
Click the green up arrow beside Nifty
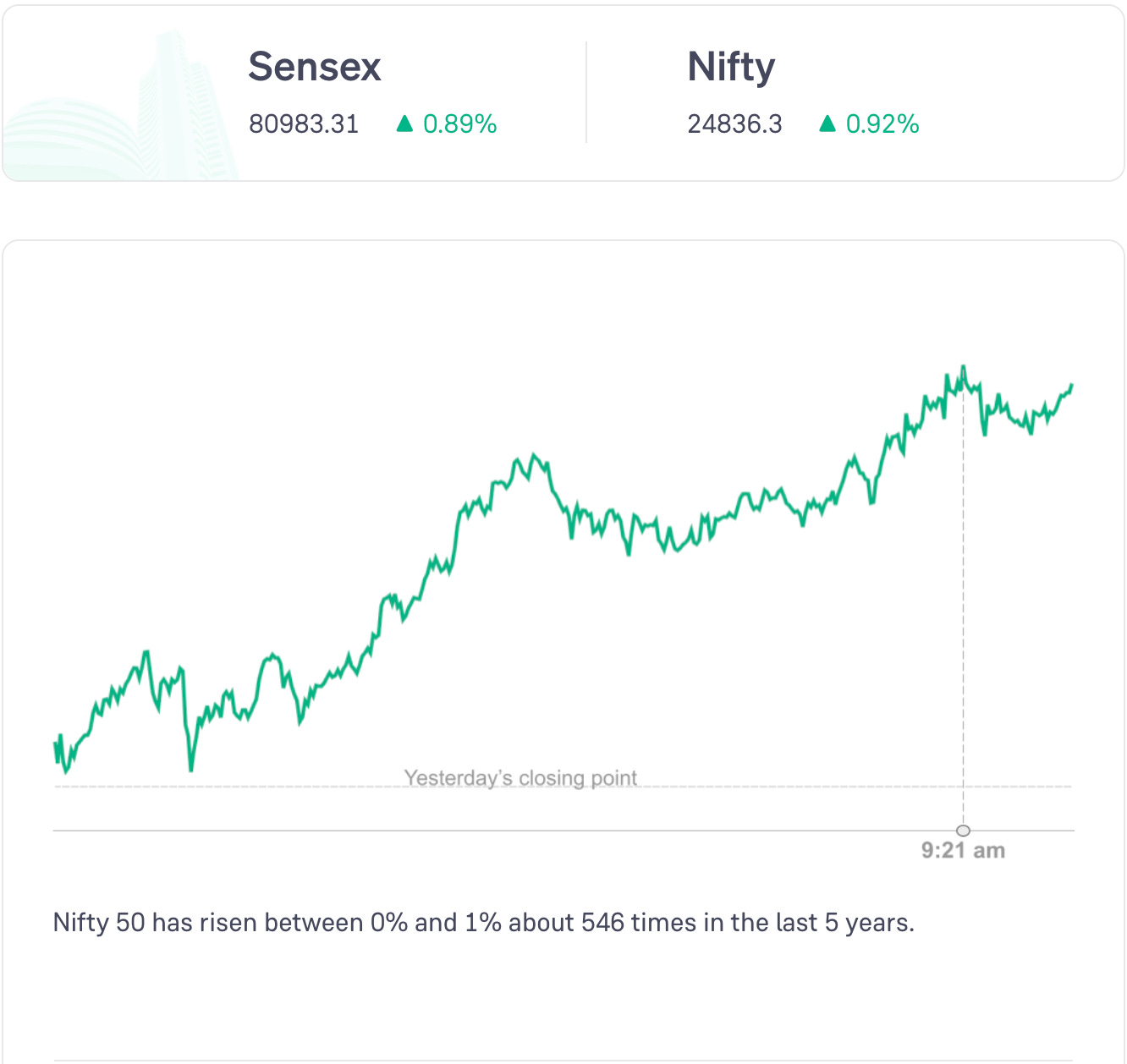[x=827, y=124]
